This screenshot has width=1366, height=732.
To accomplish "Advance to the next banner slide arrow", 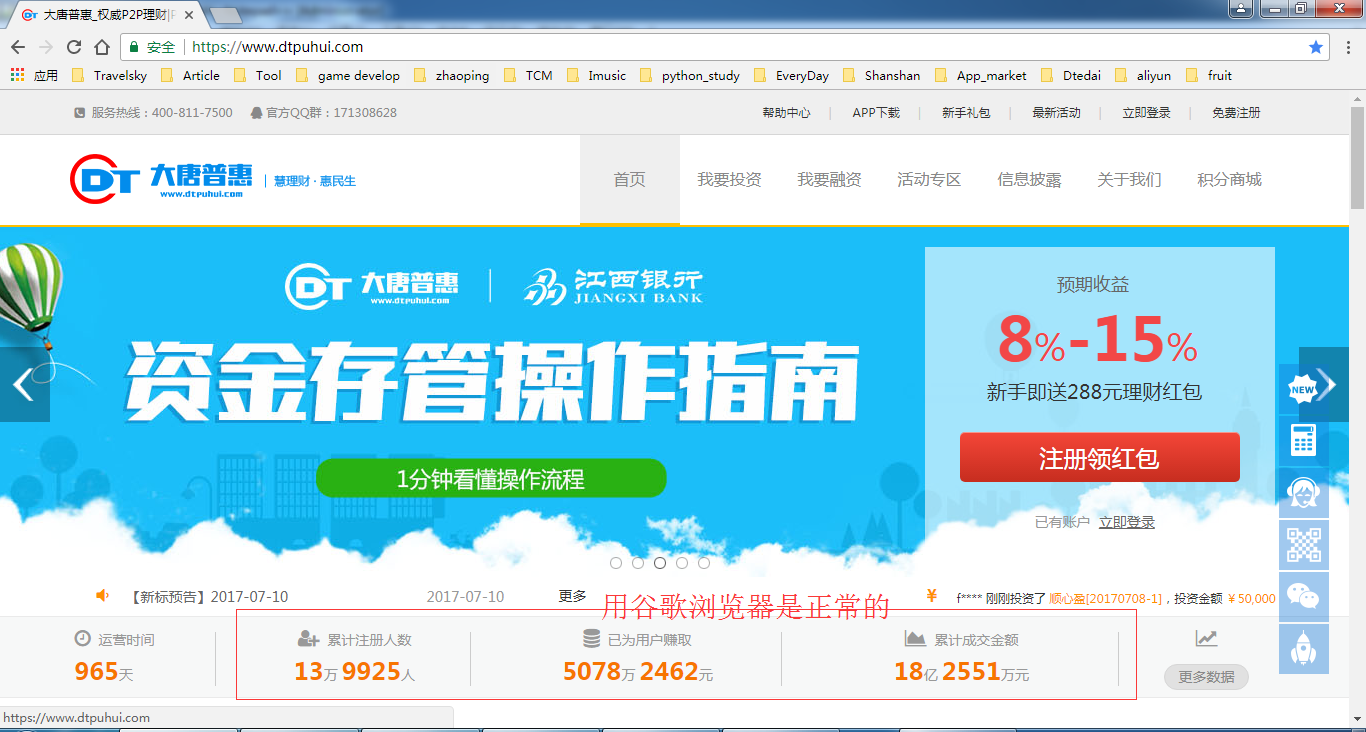I will (x=1325, y=385).
